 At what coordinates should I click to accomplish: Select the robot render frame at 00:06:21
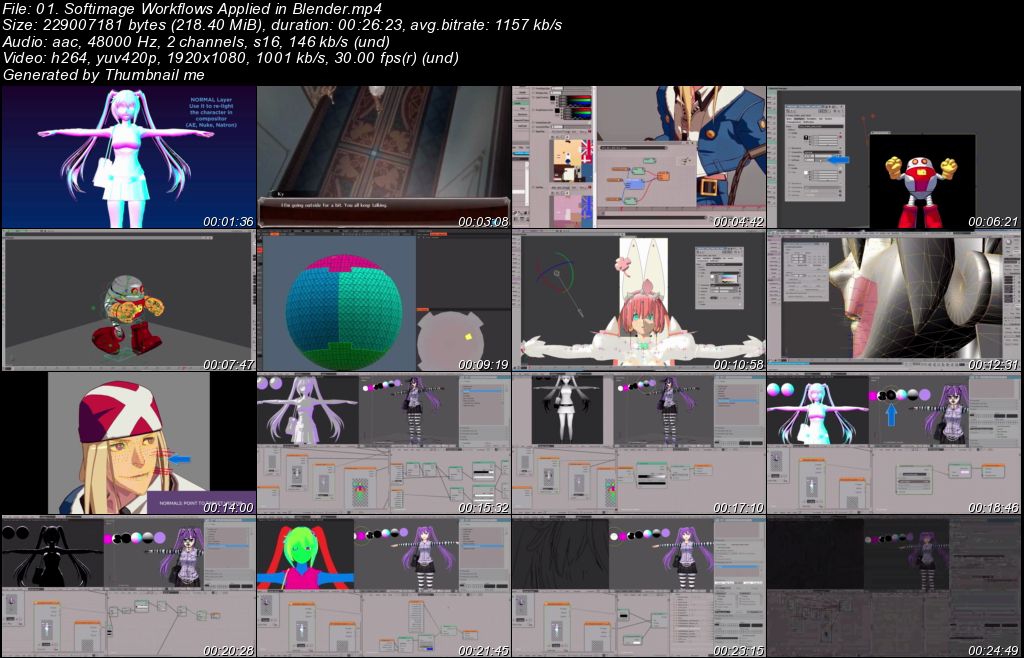pos(894,157)
